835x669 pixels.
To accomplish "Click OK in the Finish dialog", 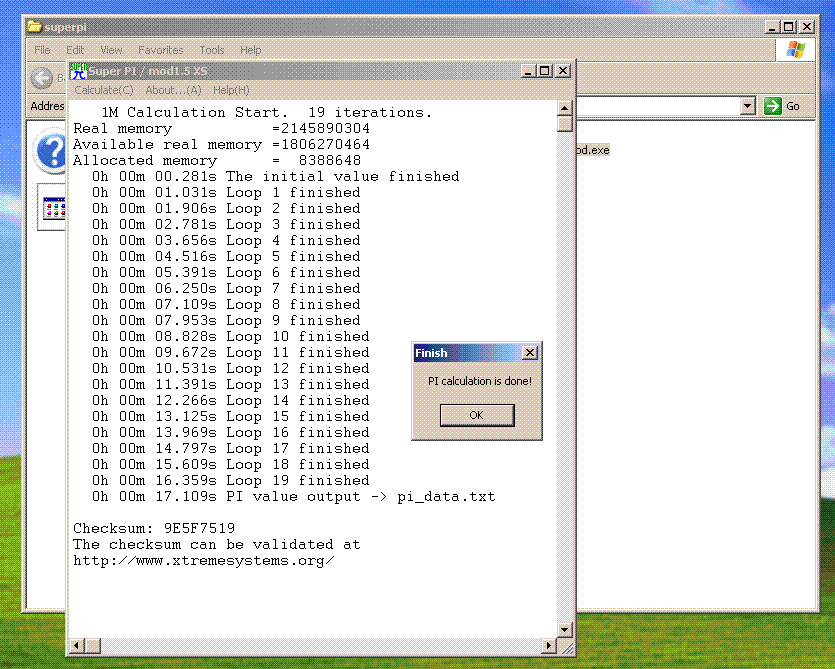I will pyautogui.click(x=477, y=415).
